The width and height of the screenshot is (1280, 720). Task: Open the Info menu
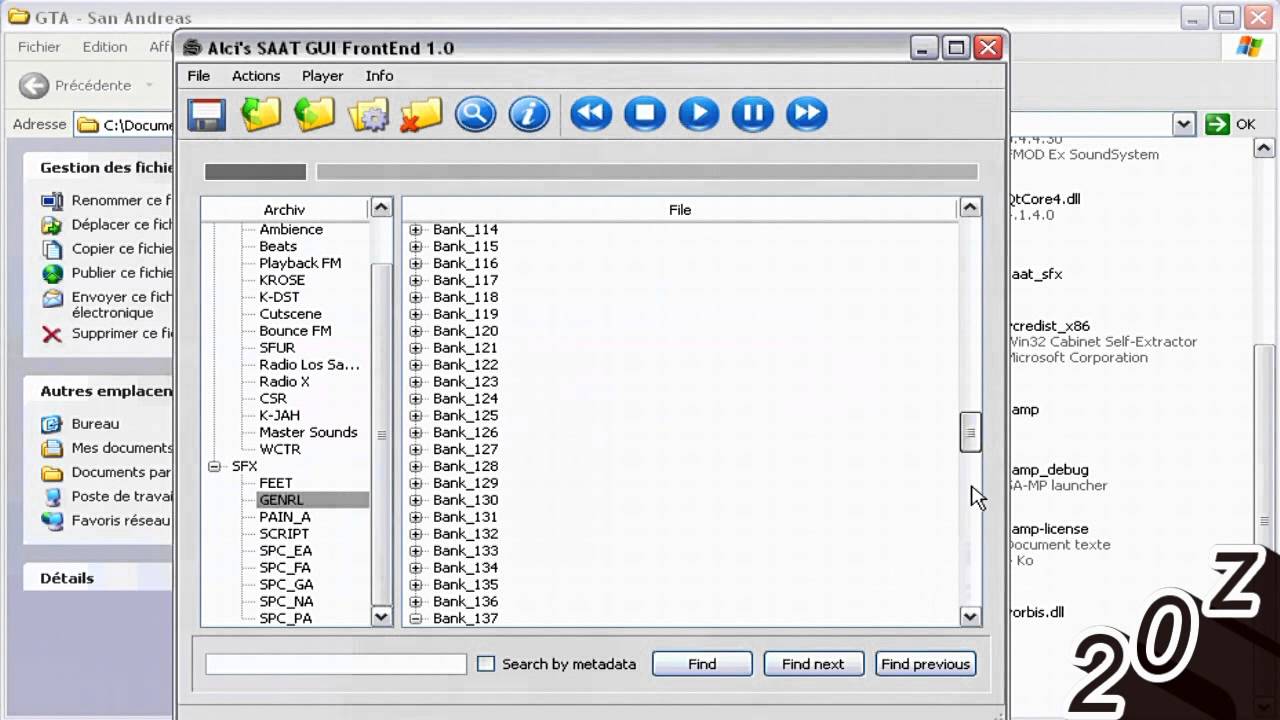(x=379, y=76)
